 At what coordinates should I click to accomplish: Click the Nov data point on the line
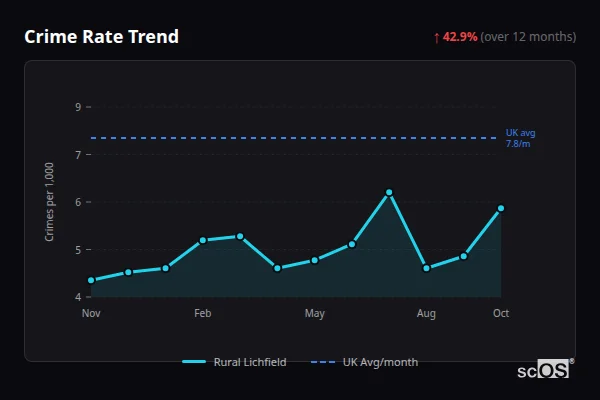91,280
